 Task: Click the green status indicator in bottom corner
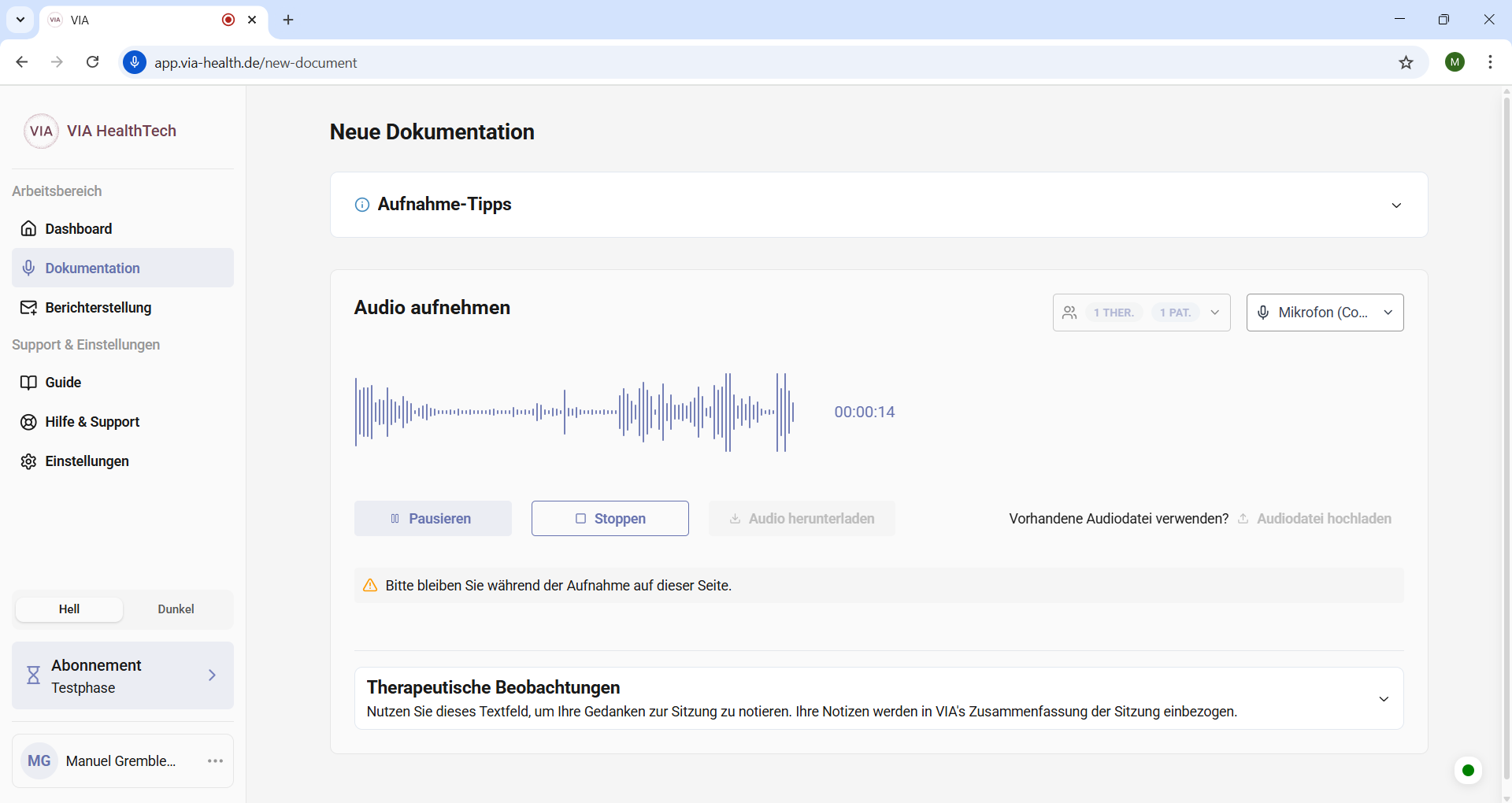(1468, 770)
